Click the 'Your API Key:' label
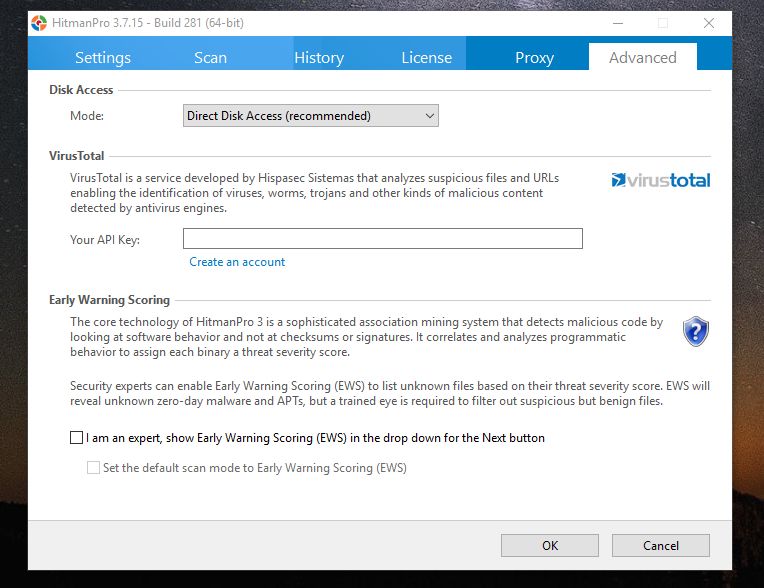 point(105,240)
